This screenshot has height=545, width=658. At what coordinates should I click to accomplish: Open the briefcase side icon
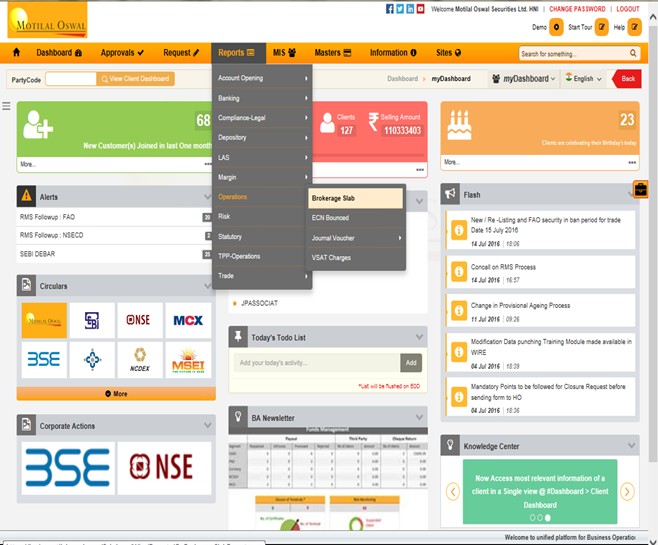tap(641, 190)
